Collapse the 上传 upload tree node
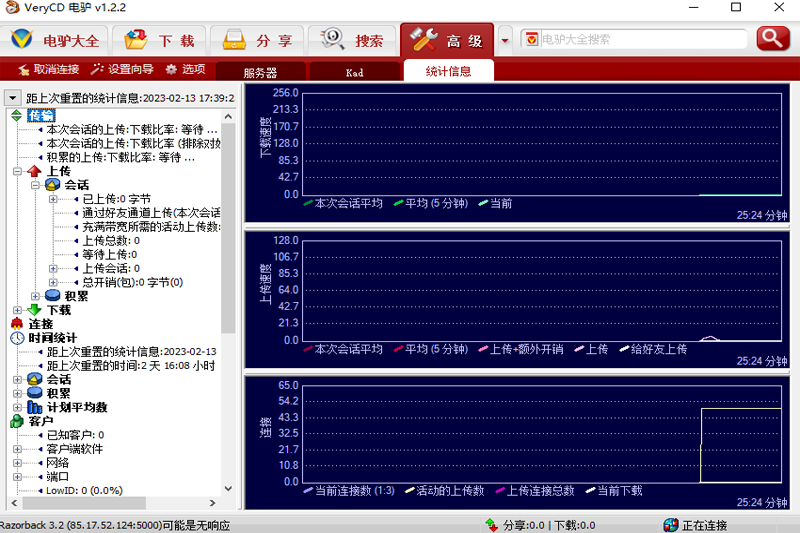This screenshot has height=533, width=800. 18,171
